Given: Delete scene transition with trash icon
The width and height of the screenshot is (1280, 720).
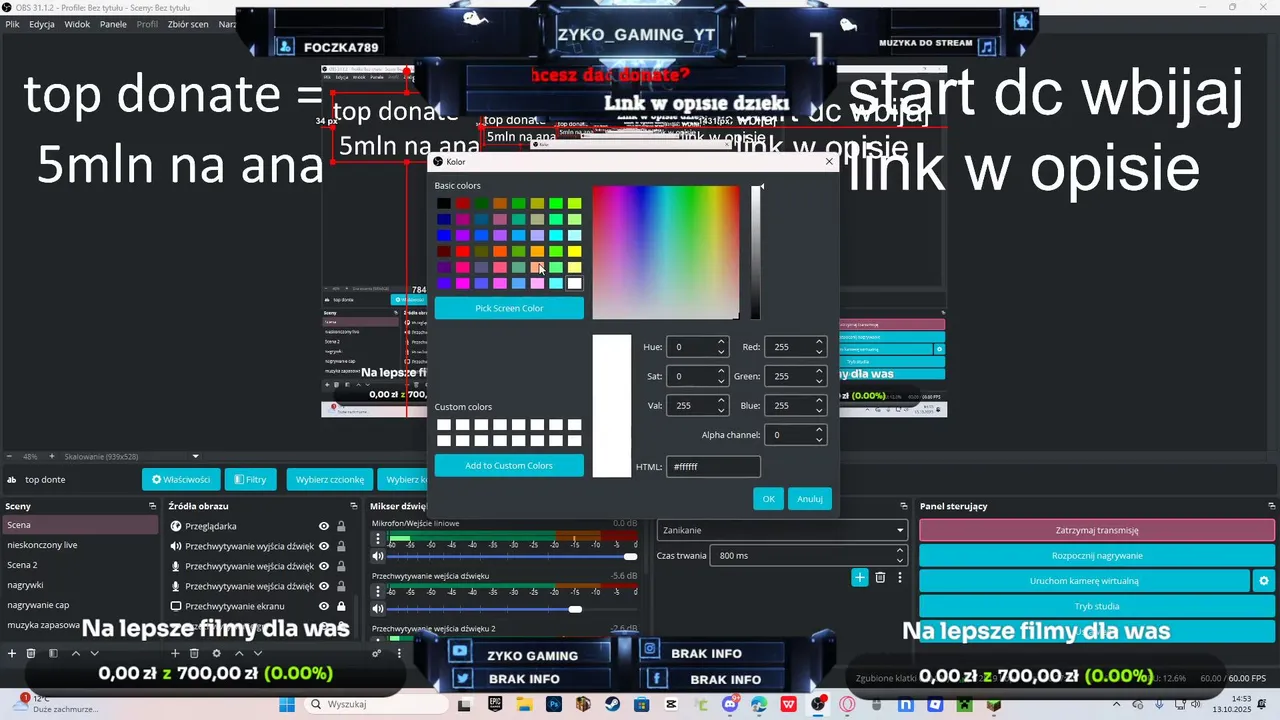Looking at the screenshot, I should pyautogui.click(x=880, y=577).
